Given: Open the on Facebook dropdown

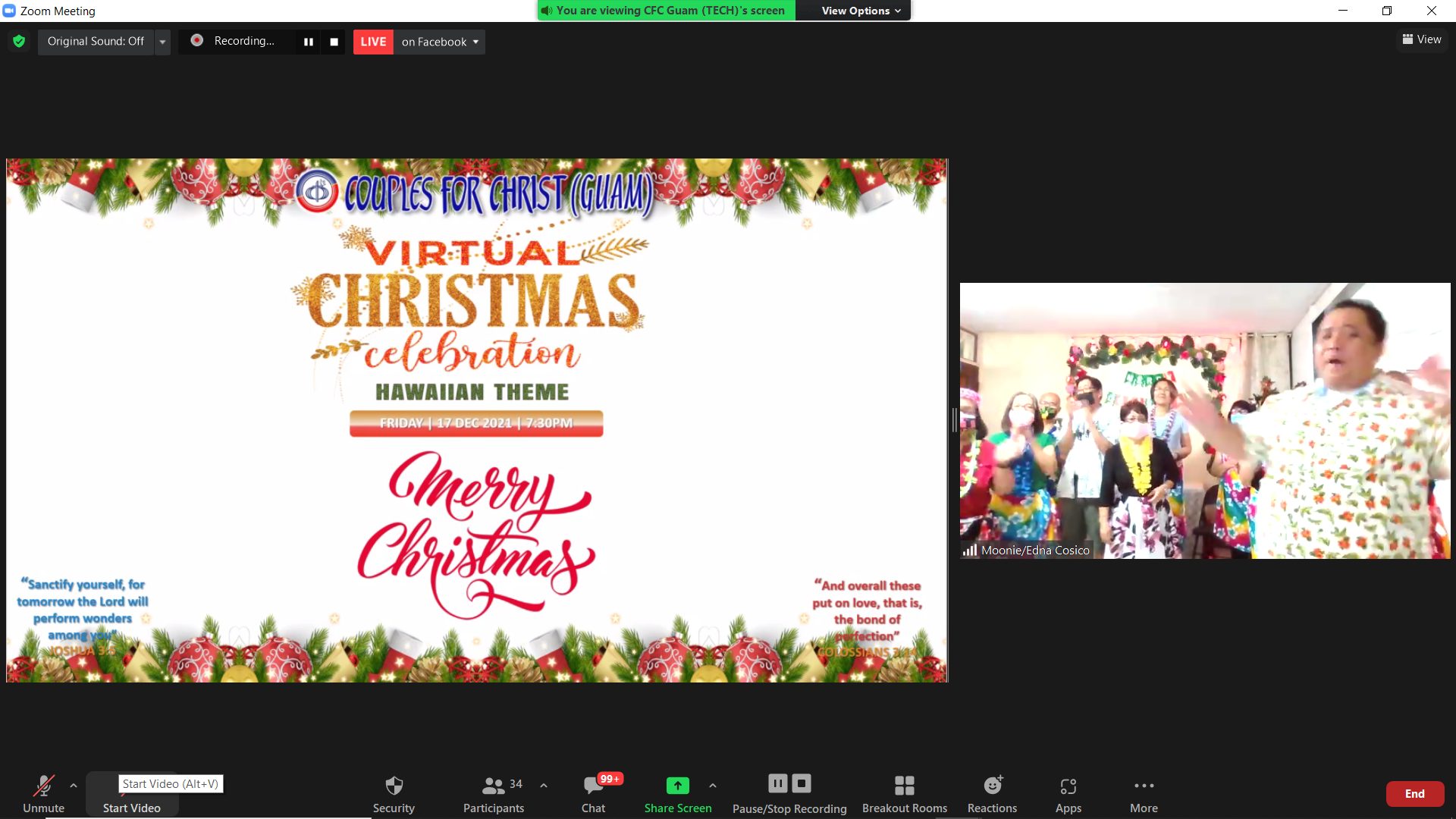Looking at the screenshot, I should point(440,42).
